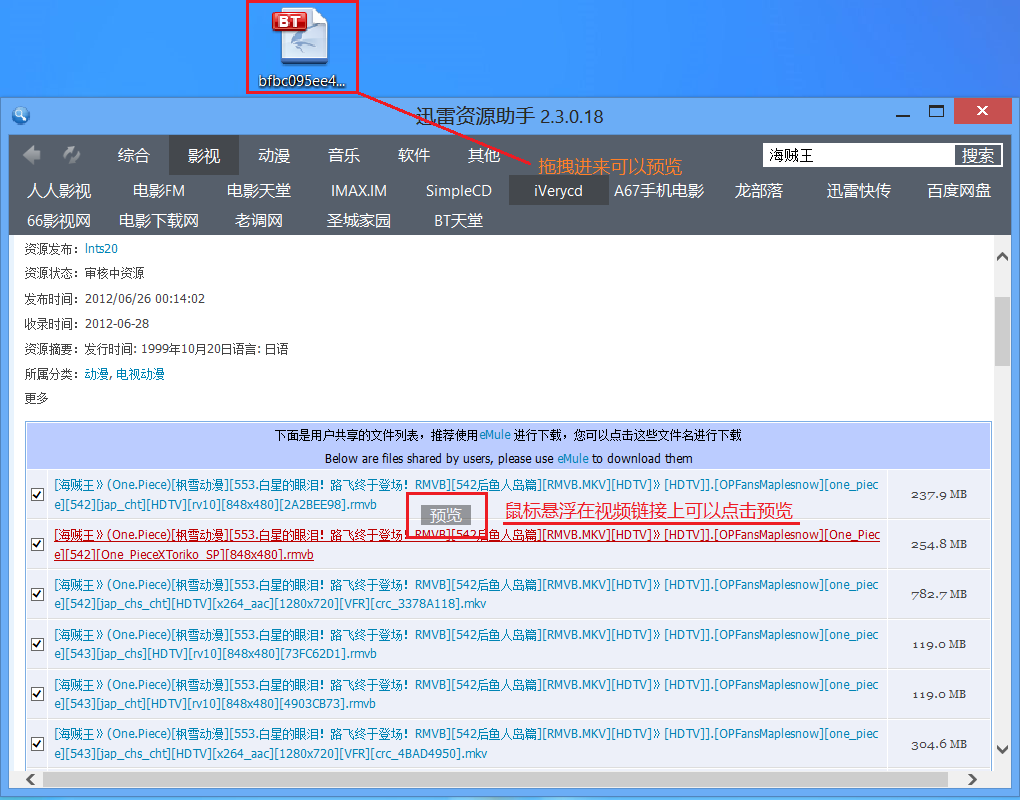This screenshot has height=800, width=1020.
Task: Open the lnts20 publisher link
Action: (100, 248)
